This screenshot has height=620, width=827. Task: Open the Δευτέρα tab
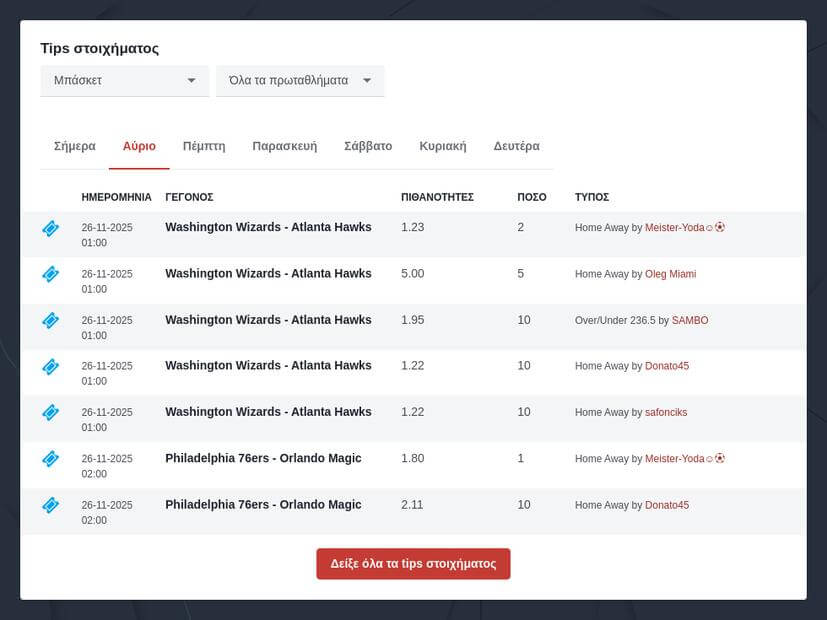pos(516,146)
